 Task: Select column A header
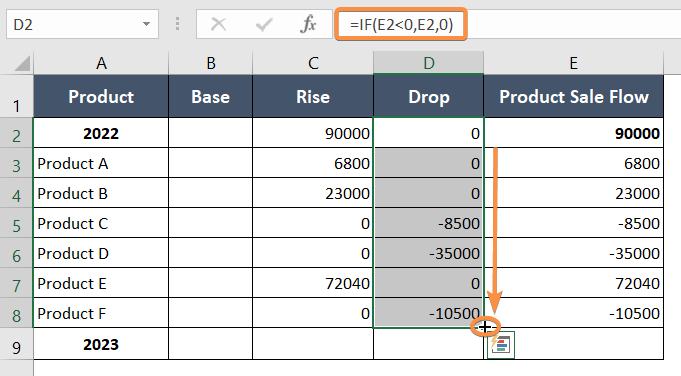coord(101,63)
